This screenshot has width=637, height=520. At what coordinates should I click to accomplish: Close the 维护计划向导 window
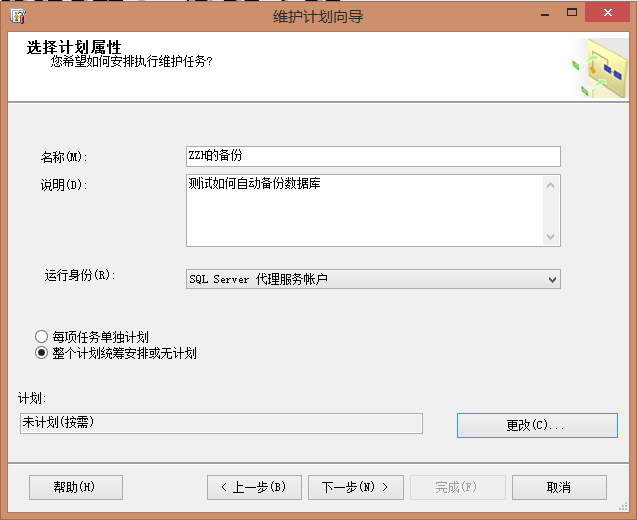(x=607, y=13)
